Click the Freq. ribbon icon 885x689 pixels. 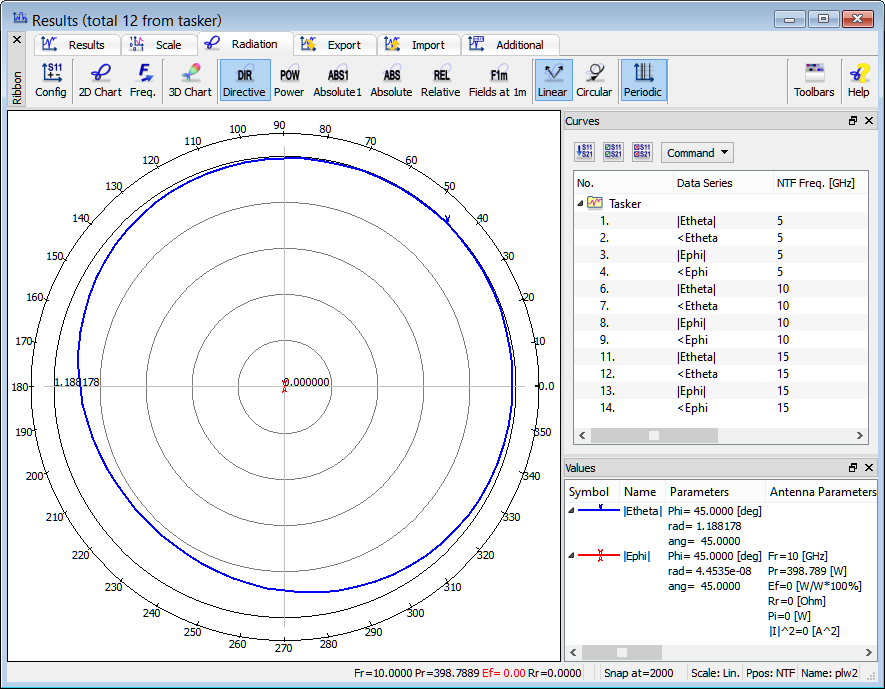143,80
